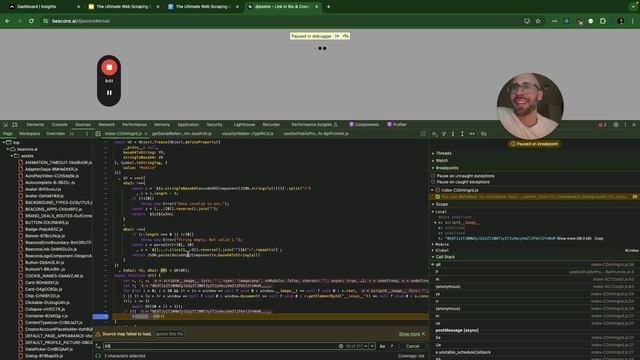Viewport: 640px width, 360px height.
Task: Open the Workspace navigator tab
Action: click(x=29, y=134)
